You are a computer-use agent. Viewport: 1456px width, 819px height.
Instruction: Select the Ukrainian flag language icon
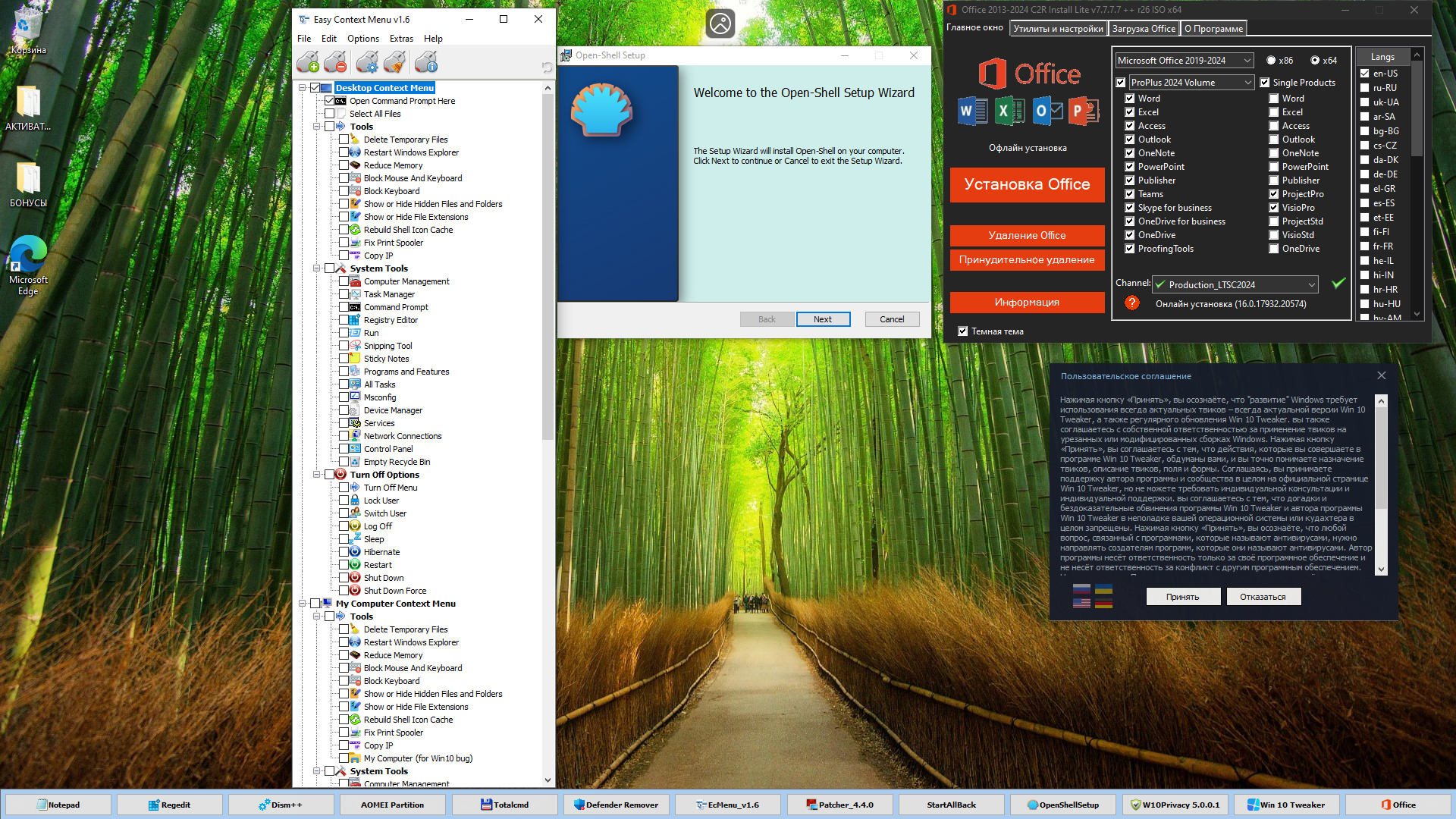1103,589
